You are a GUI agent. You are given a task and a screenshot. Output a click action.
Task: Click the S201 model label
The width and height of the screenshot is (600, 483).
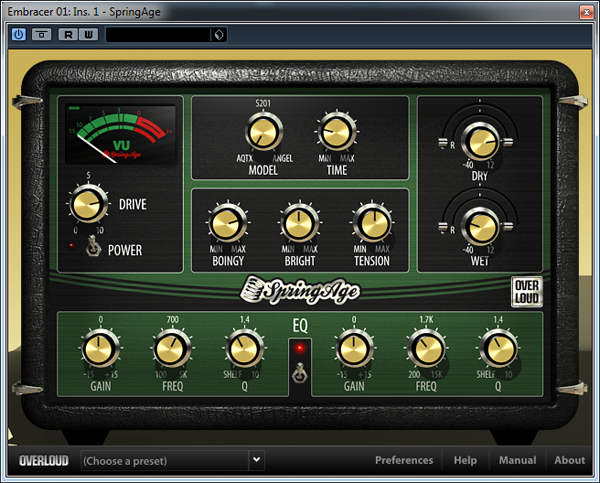[263, 103]
